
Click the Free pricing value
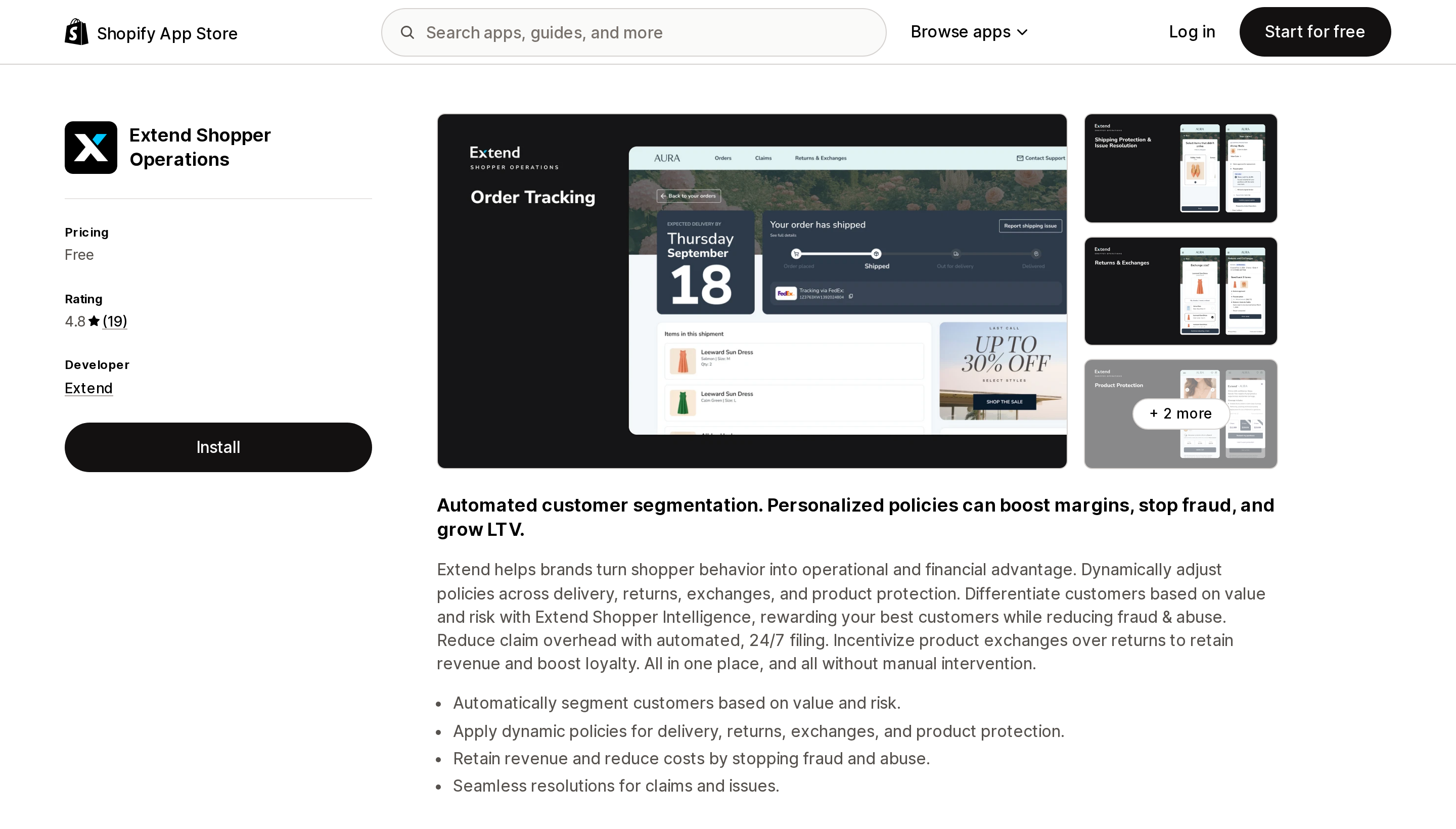click(79, 254)
